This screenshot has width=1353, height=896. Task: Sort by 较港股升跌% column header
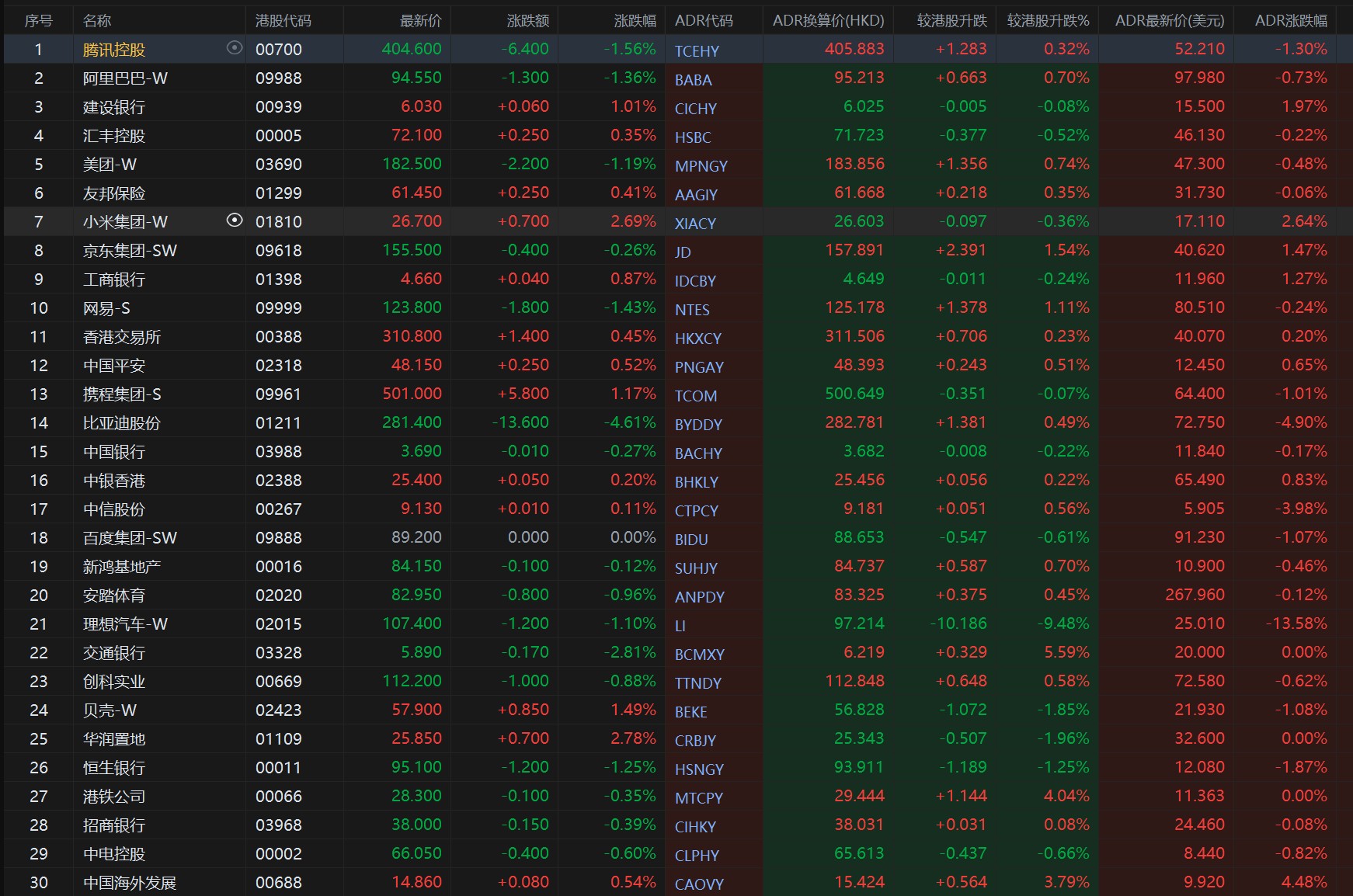point(1049,21)
